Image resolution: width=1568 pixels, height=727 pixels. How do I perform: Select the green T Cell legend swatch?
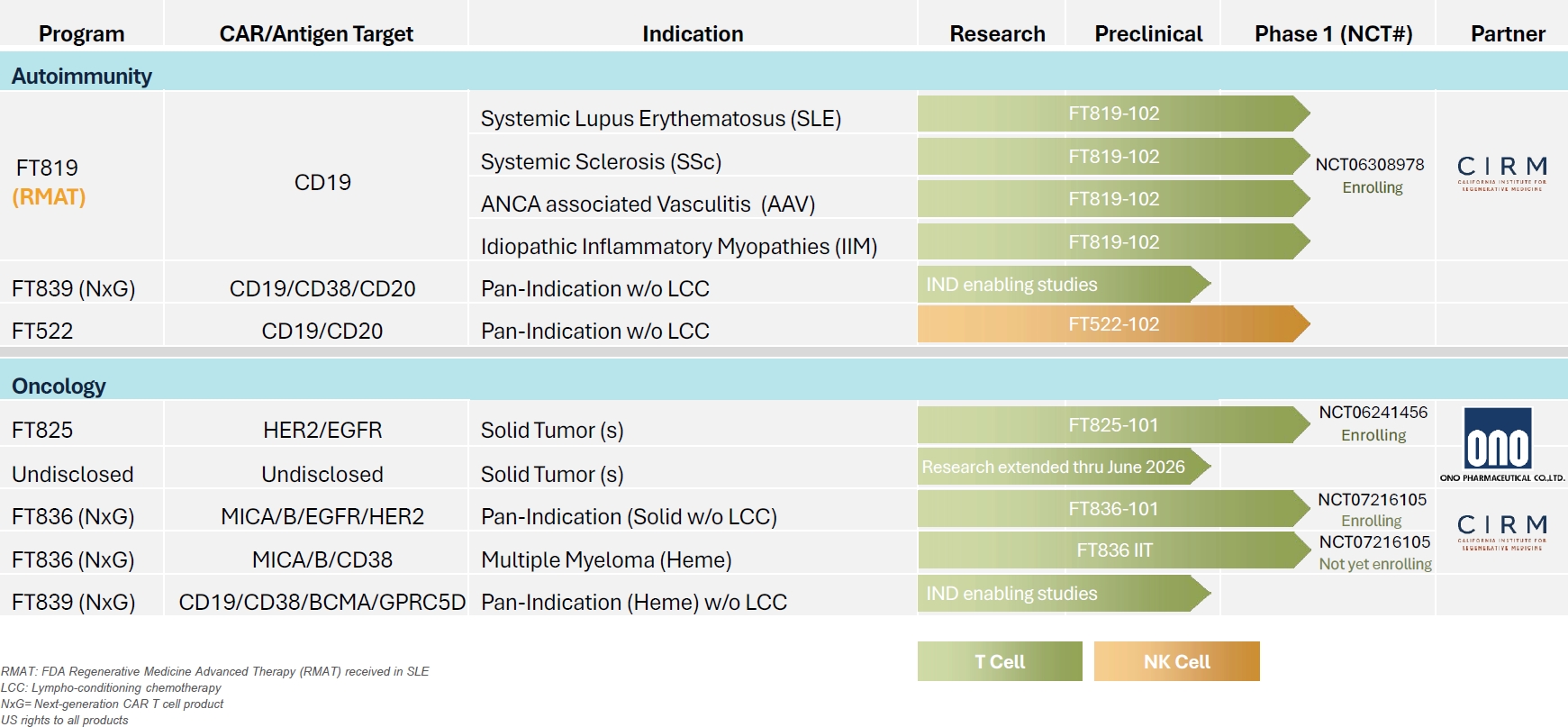[1000, 661]
